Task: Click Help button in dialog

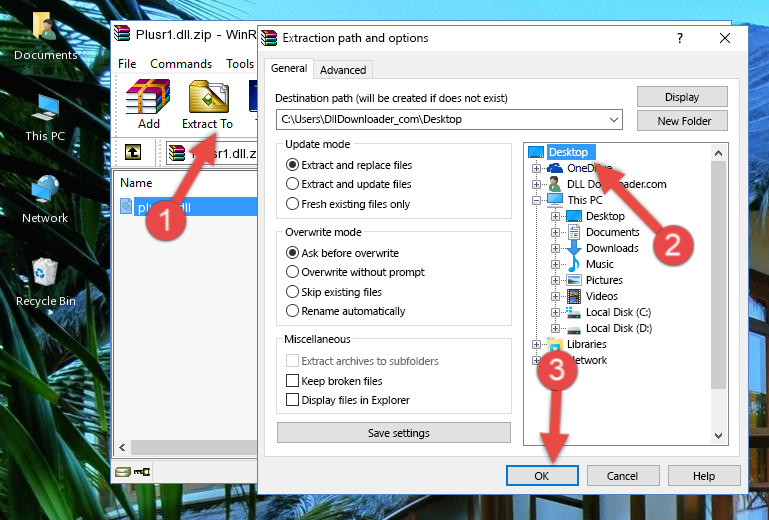Action: (x=704, y=476)
